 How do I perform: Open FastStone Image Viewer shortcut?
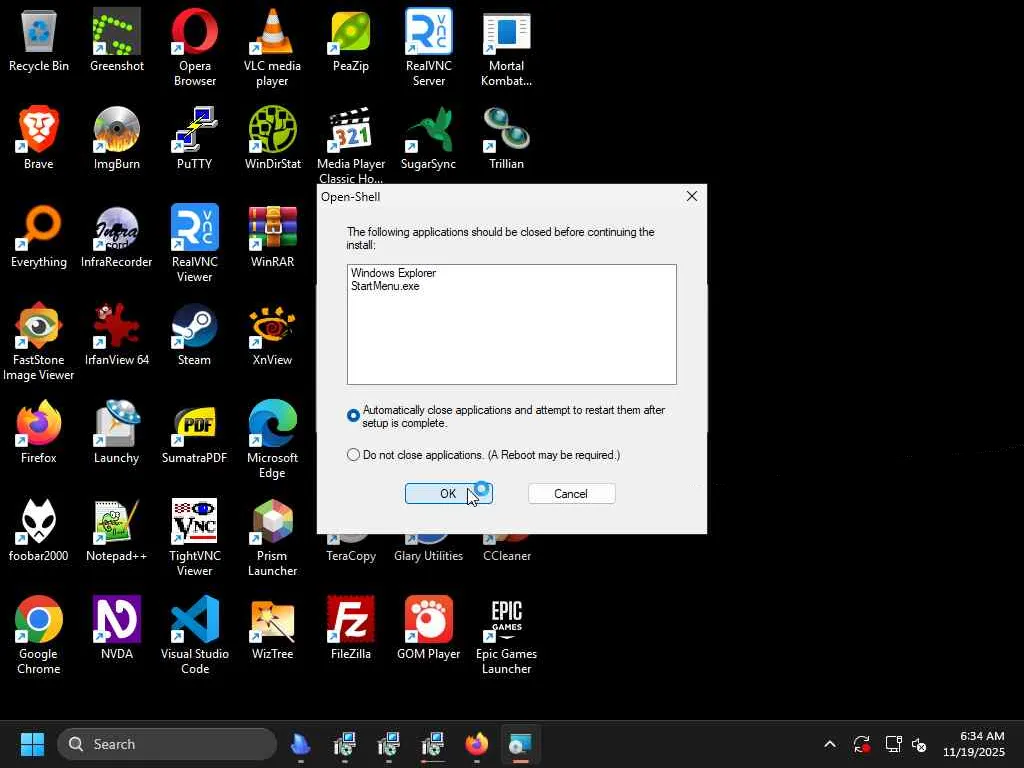pos(39,341)
